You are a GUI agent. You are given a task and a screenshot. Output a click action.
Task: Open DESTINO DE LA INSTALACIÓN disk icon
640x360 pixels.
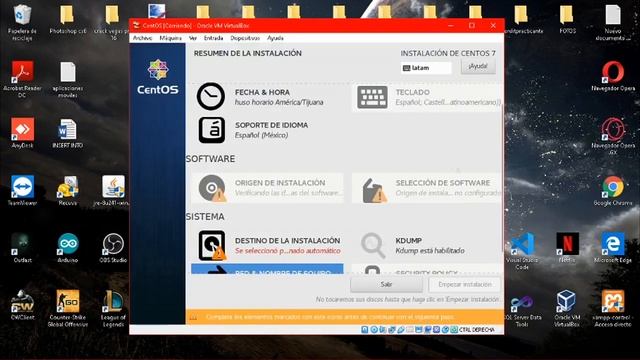click(x=212, y=246)
